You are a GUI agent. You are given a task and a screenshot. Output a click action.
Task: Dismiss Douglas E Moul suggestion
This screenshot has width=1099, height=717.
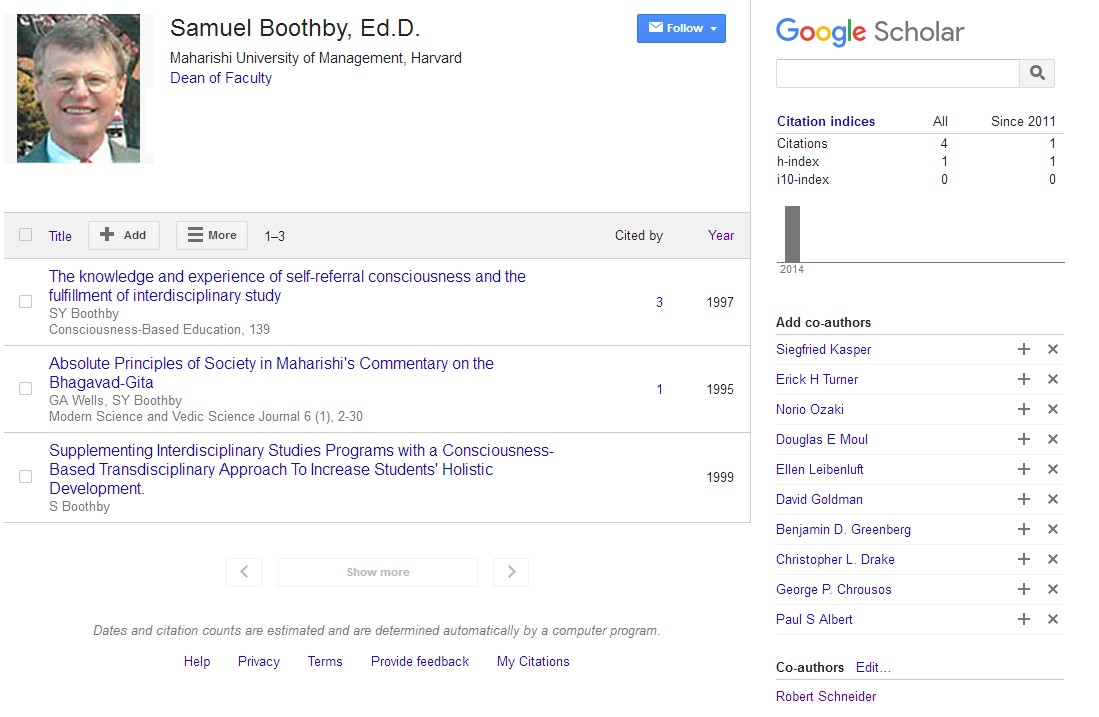pos(1052,439)
